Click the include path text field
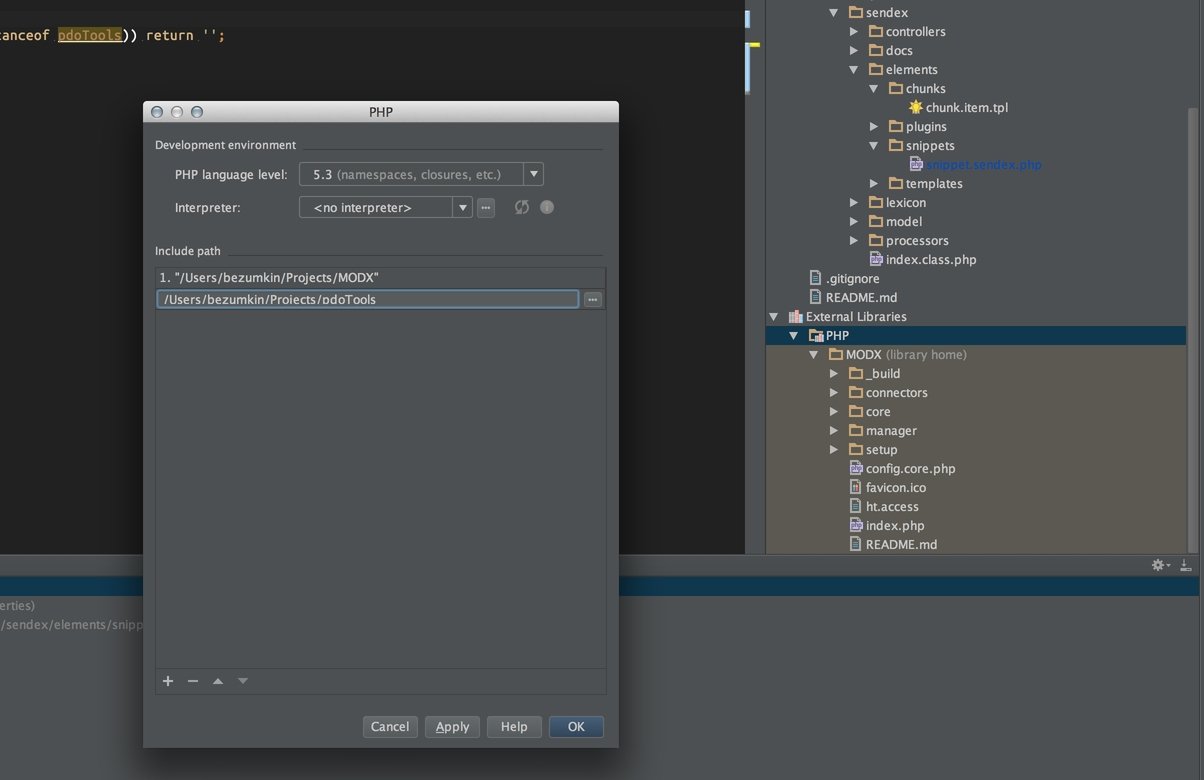The width and height of the screenshot is (1204, 780). pyautogui.click(x=368, y=299)
